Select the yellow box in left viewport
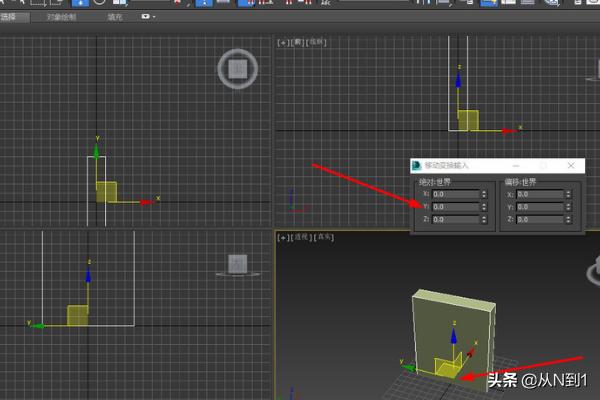The width and height of the screenshot is (600, 400). tap(78, 315)
